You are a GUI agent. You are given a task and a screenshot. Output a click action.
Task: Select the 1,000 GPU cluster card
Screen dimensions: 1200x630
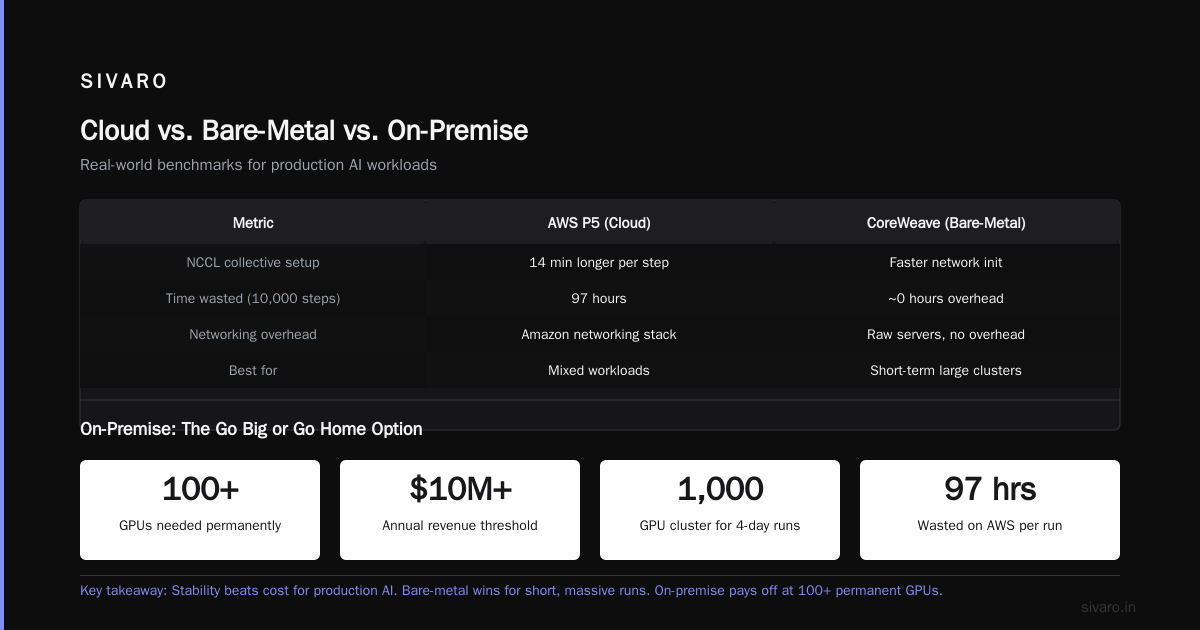click(720, 510)
